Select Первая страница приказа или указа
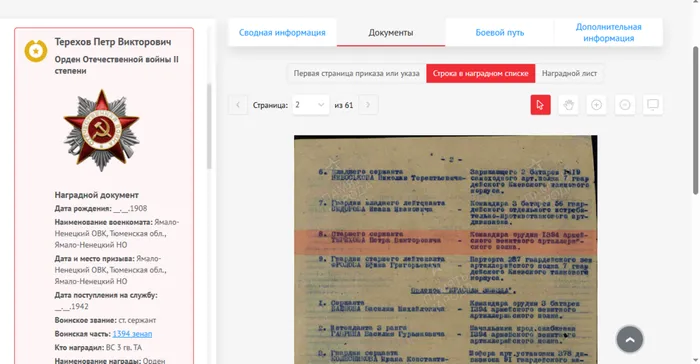The height and width of the screenshot is (364, 700). tap(357, 73)
